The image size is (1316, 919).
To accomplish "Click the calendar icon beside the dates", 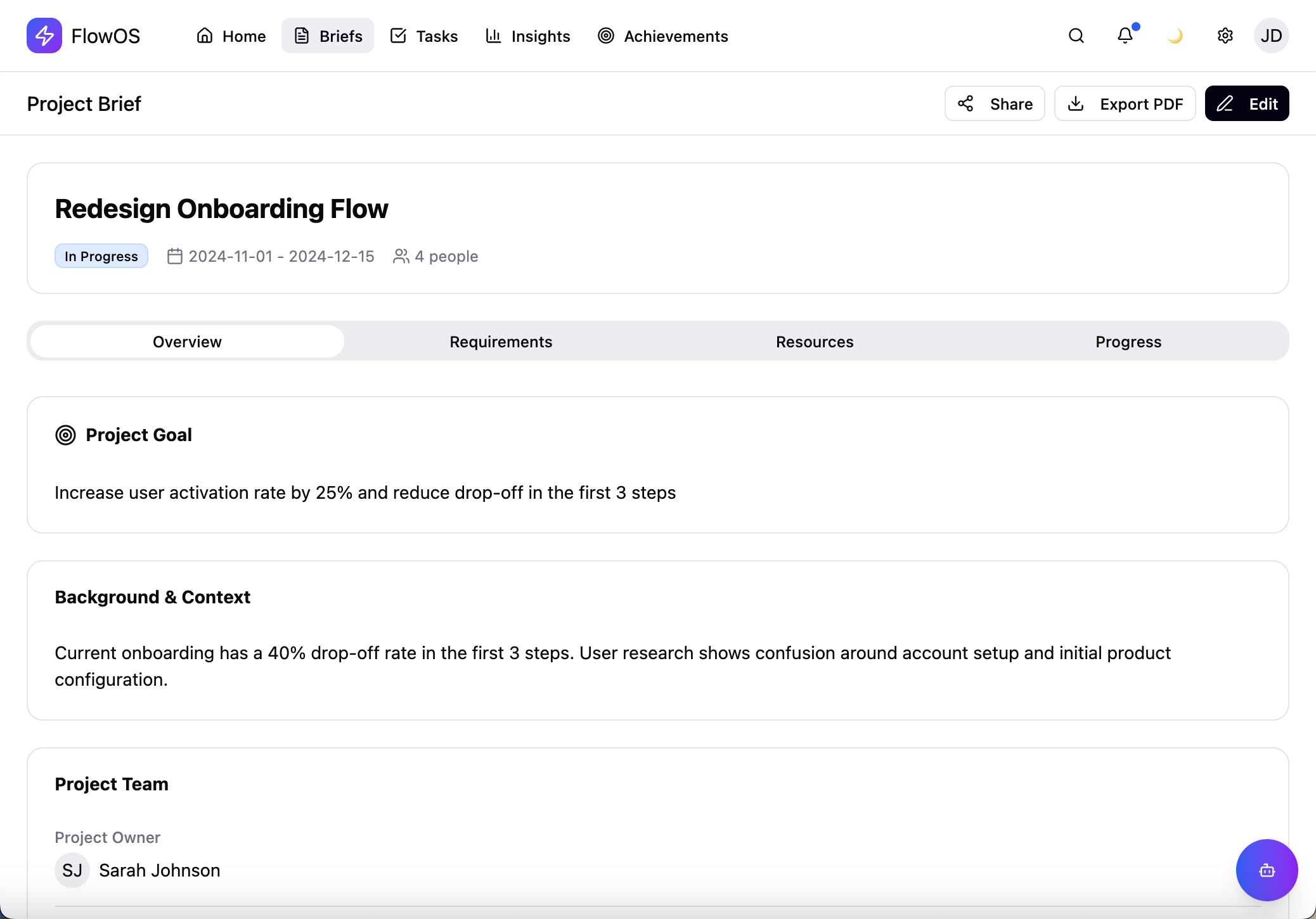I will (x=174, y=256).
